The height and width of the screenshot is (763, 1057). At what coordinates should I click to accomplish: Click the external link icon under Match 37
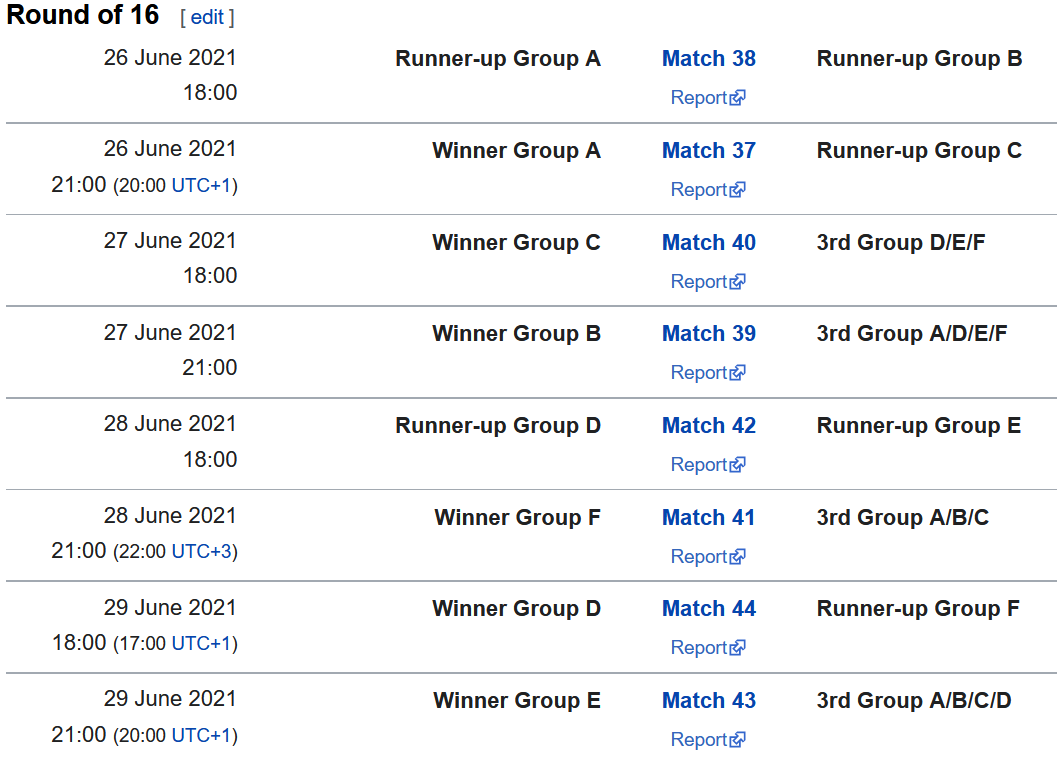tap(738, 190)
